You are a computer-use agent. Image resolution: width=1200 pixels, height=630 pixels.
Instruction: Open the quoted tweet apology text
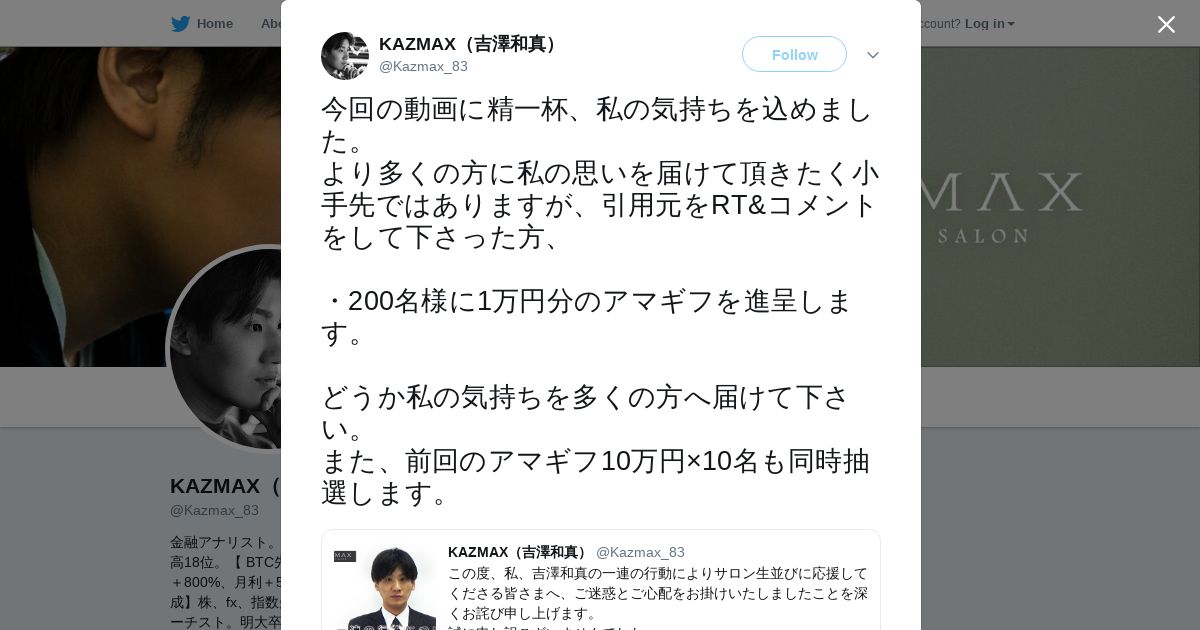pyautogui.click(x=658, y=593)
